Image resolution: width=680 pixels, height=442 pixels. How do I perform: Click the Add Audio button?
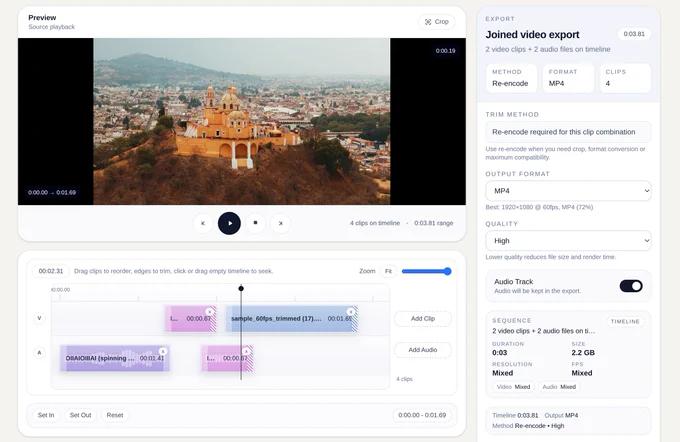(x=423, y=350)
